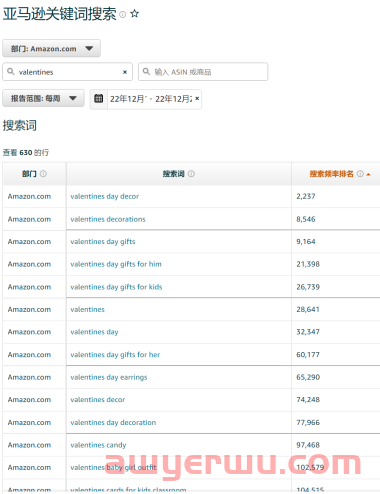Open 'valentines decorations' search term
This screenshot has width=380, height=494.
pos(108,219)
